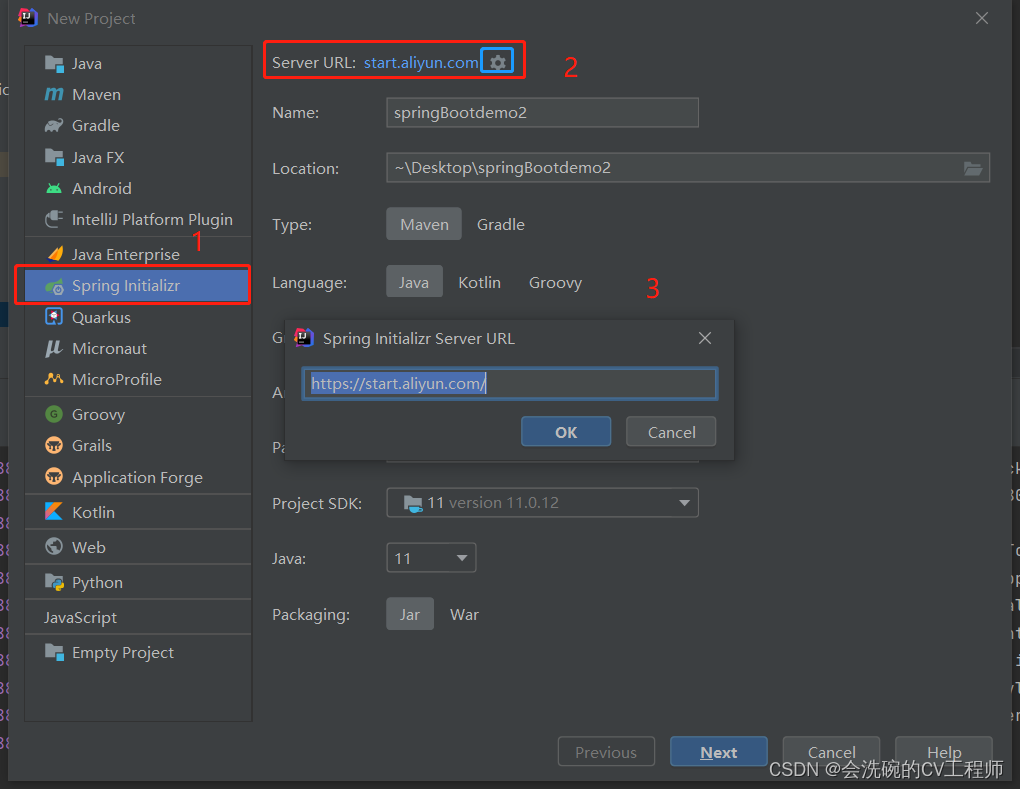Select Empty Project option
Viewport: 1020px width, 789px height.
(x=138, y=652)
